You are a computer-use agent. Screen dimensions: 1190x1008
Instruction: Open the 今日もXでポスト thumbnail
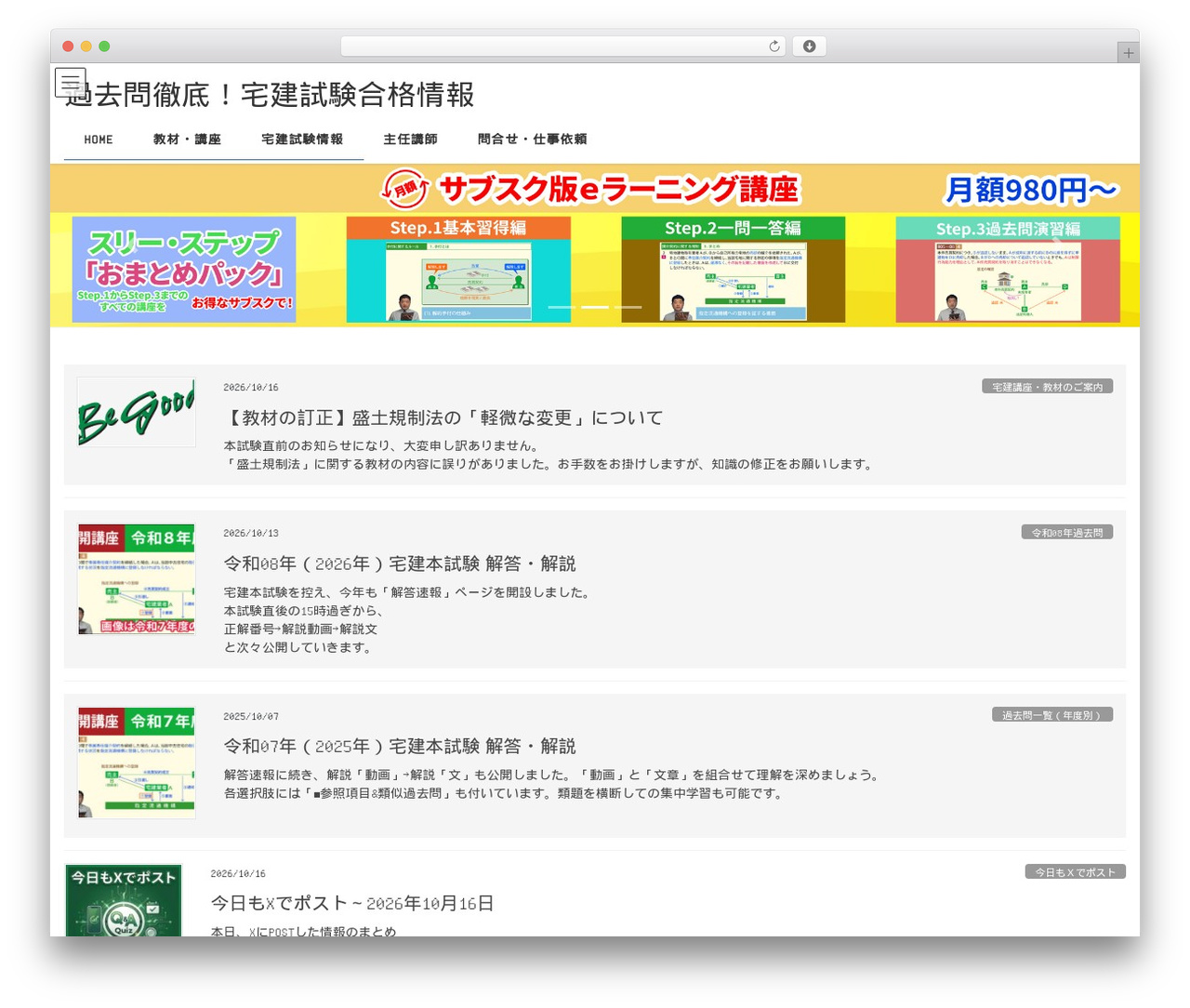tap(124, 900)
